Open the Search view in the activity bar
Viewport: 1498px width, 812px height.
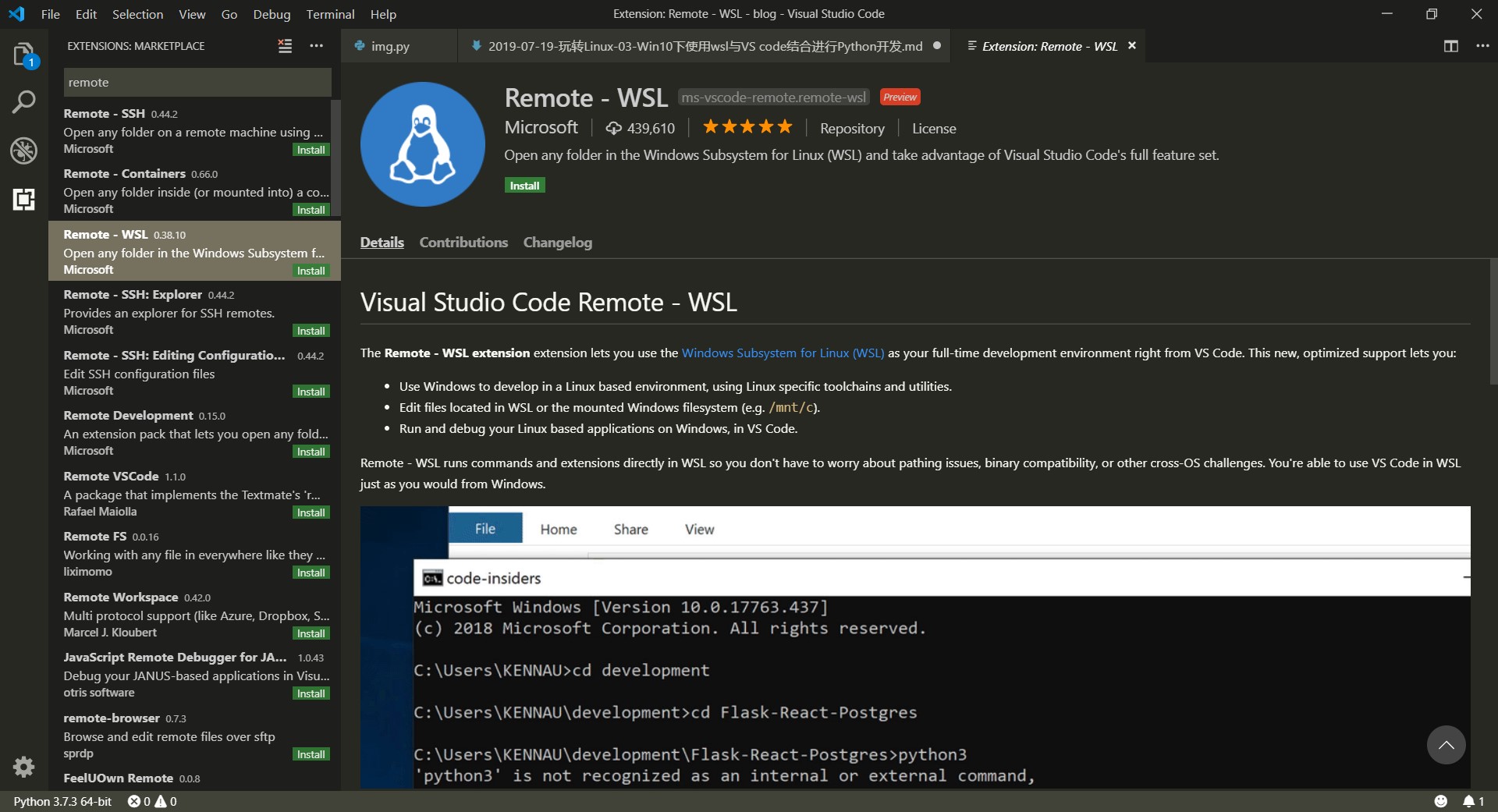(x=23, y=102)
